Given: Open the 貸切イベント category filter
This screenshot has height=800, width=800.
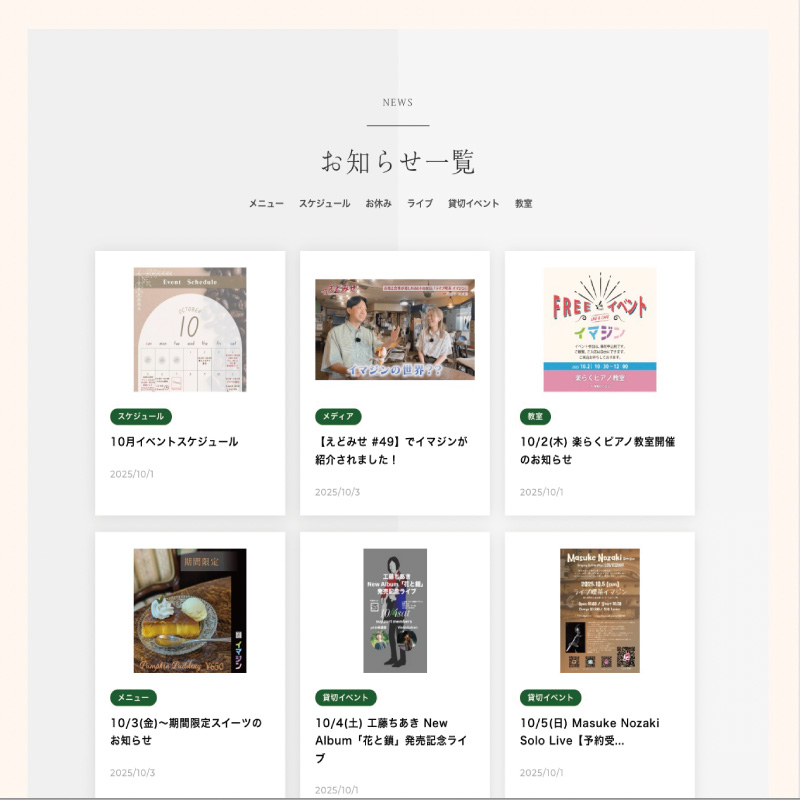Looking at the screenshot, I should coord(473,204).
